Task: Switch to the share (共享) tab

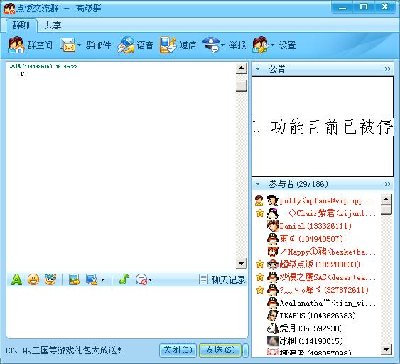Action: point(52,25)
